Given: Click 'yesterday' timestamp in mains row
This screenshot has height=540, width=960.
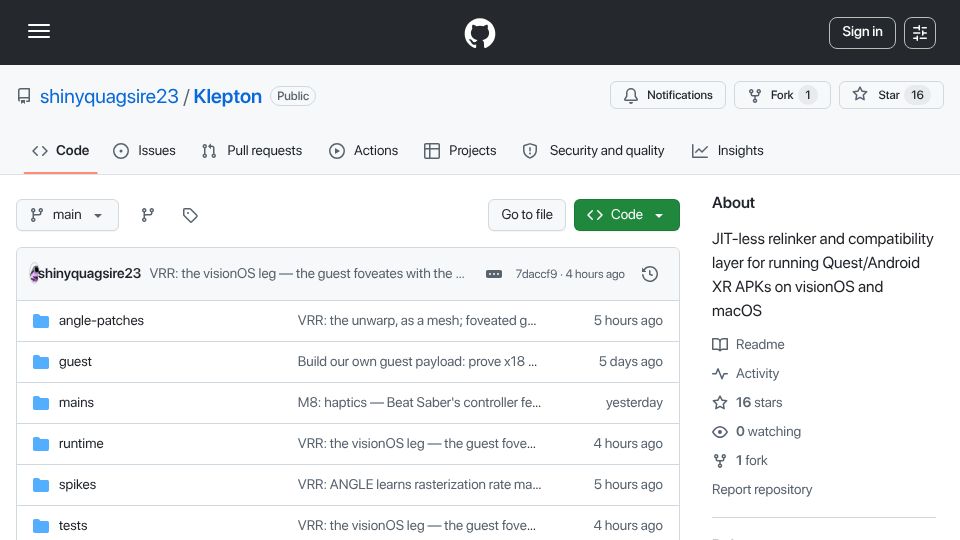Looking at the screenshot, I should [x=634, y=403].
